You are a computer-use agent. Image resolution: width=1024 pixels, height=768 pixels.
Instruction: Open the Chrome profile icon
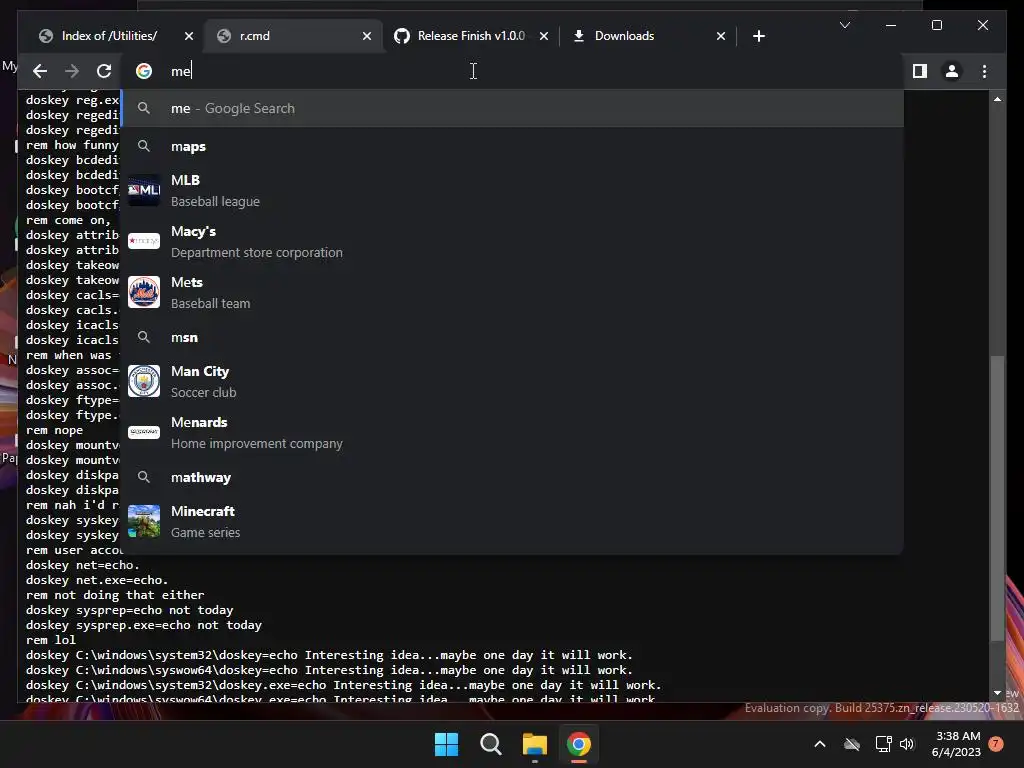click(952, 71)
